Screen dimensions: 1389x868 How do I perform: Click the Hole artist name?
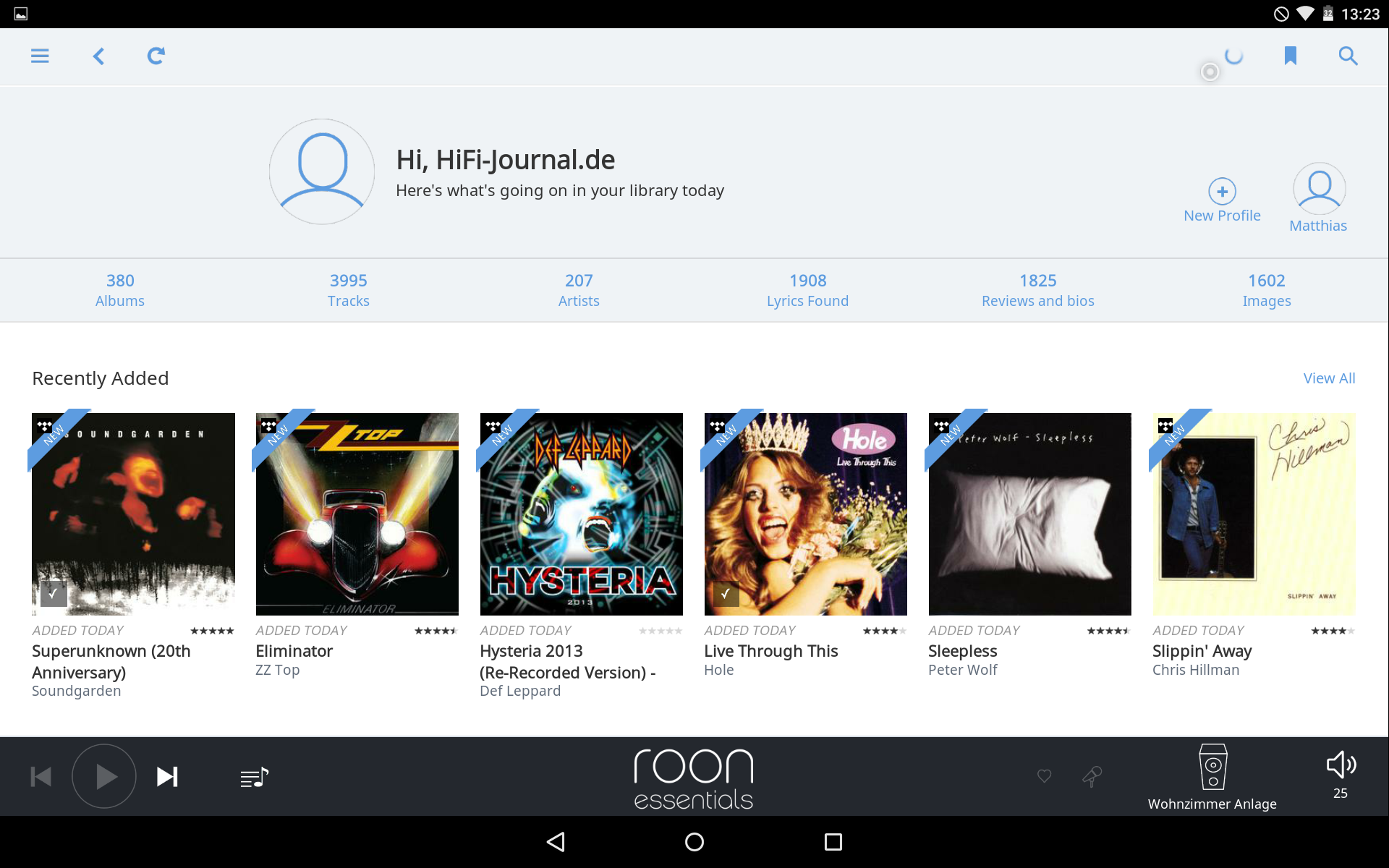pos(719,670)
